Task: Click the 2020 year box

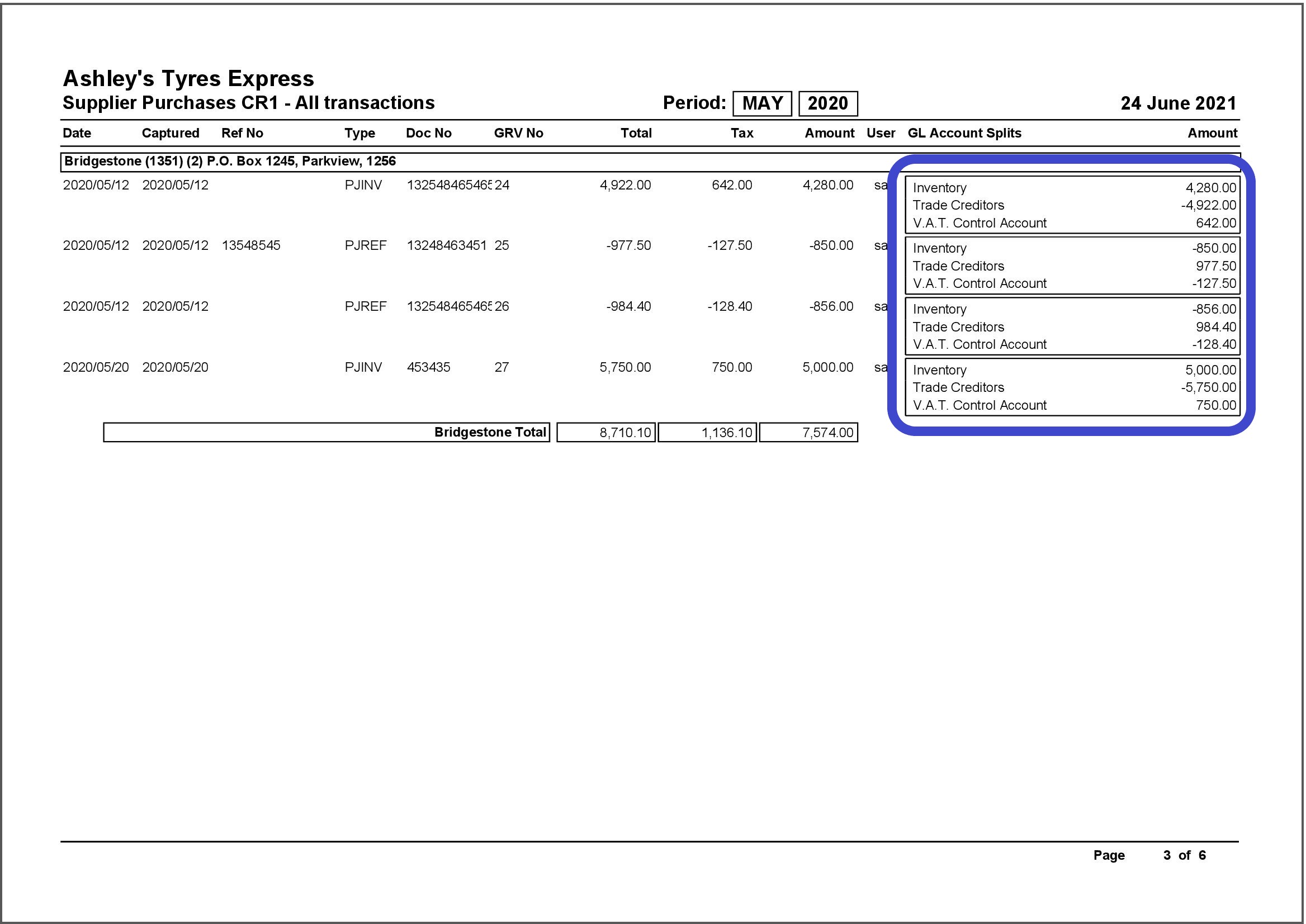Action: pos(827,103)
